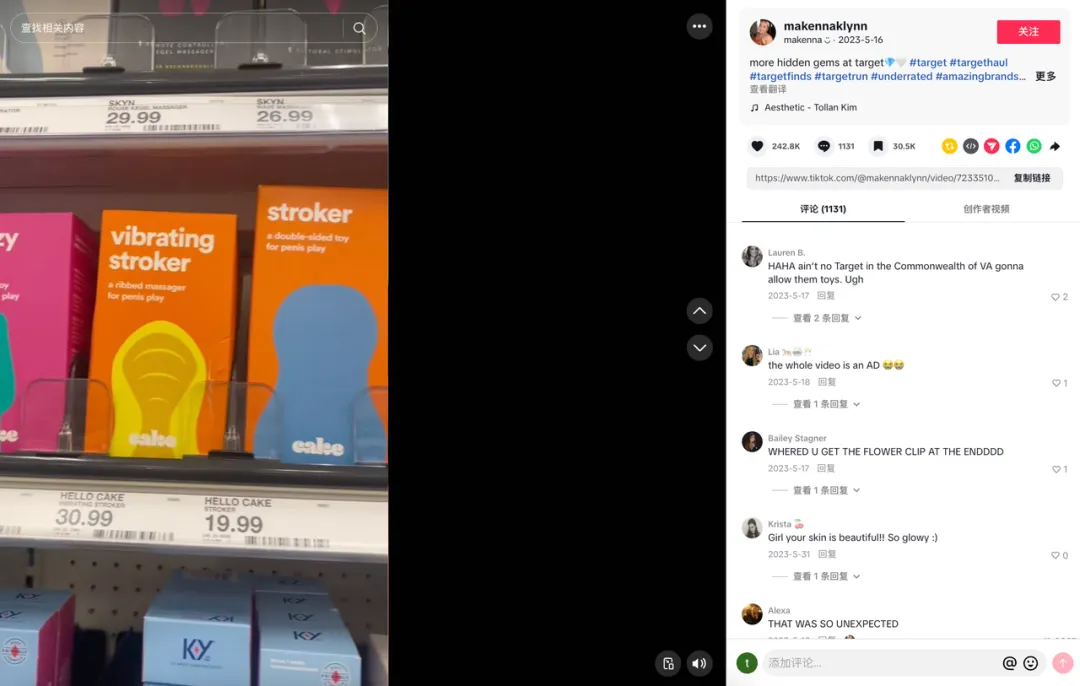Click 复制链接 to copy link
The image size is (1080, 686).
1032,178
